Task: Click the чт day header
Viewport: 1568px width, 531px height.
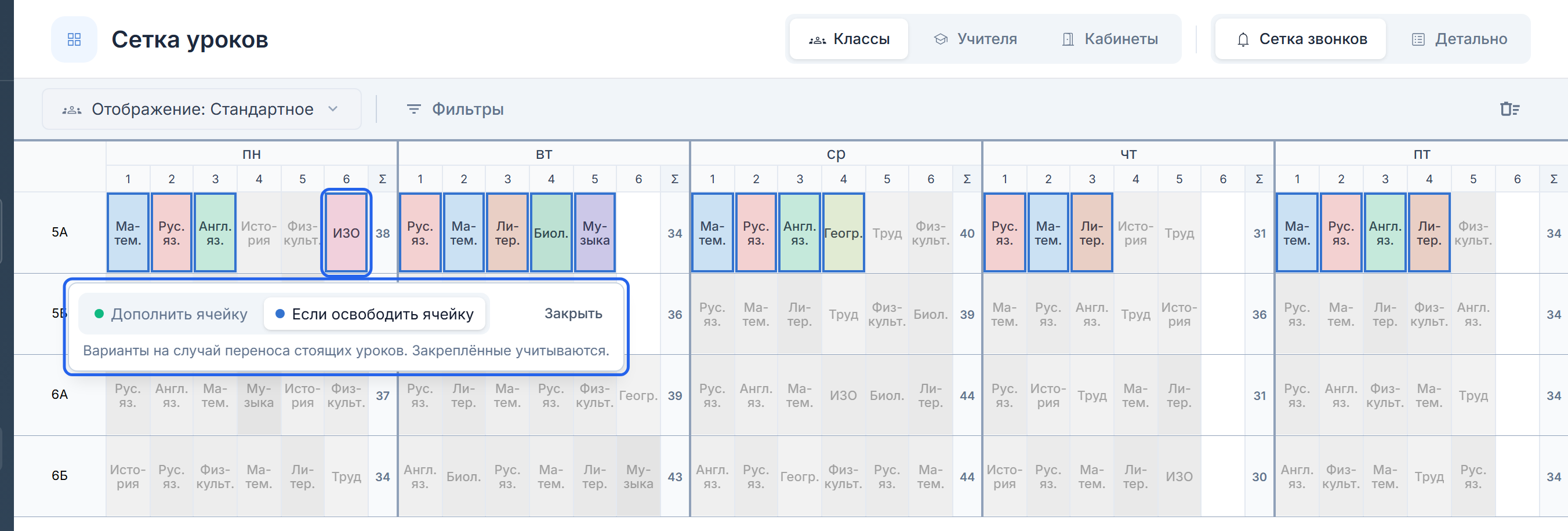Action: 1128,154
